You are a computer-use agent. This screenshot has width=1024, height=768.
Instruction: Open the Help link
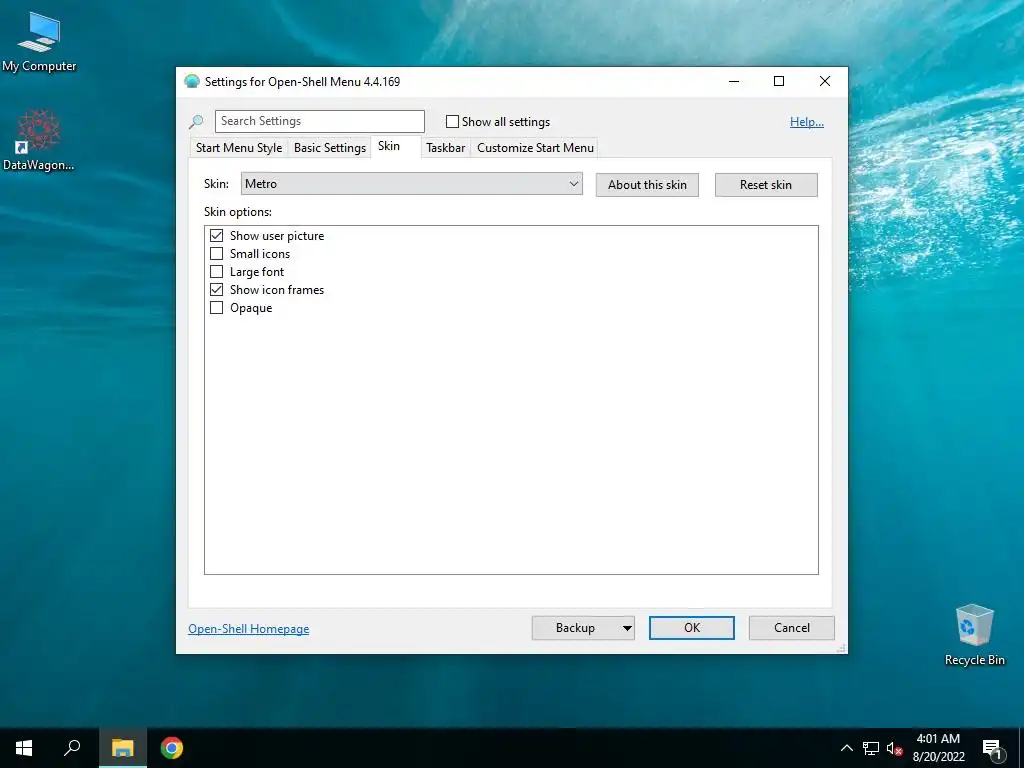807,121
